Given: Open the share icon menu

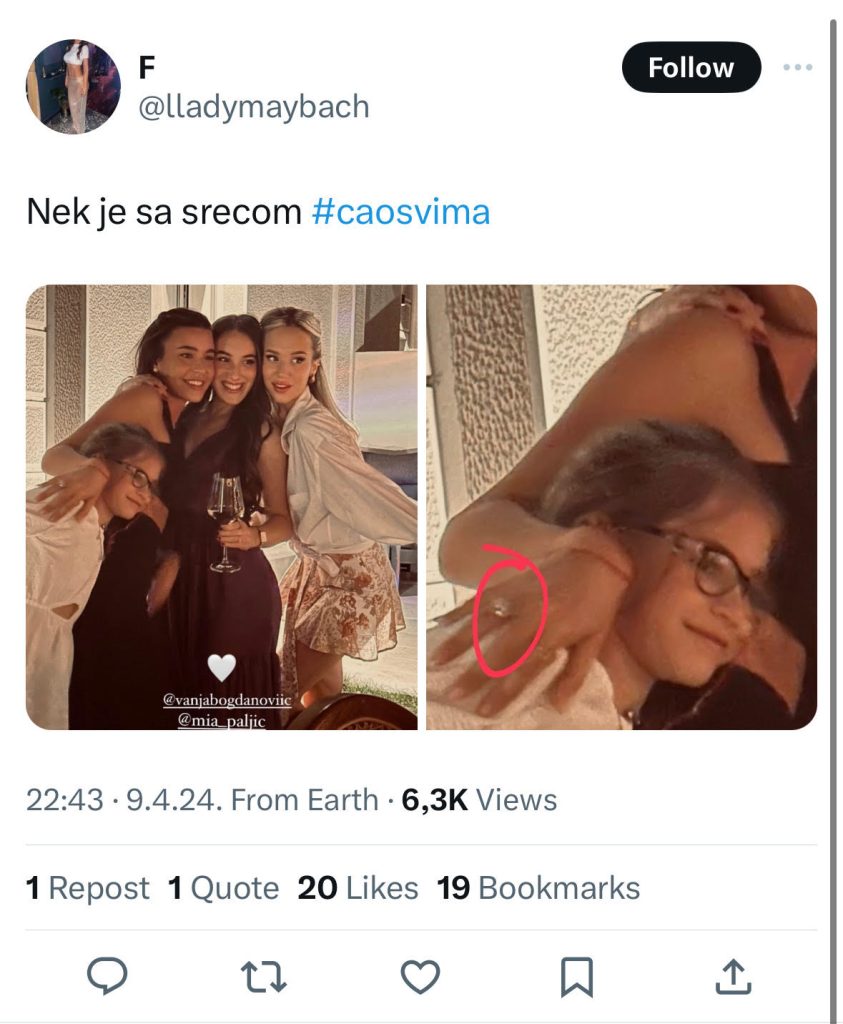Looking at the screenshot, I should 733,976.
